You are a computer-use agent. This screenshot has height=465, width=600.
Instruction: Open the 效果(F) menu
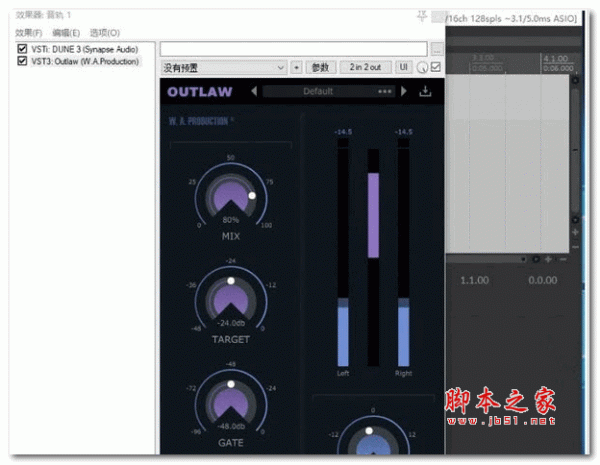coord(28,33)
